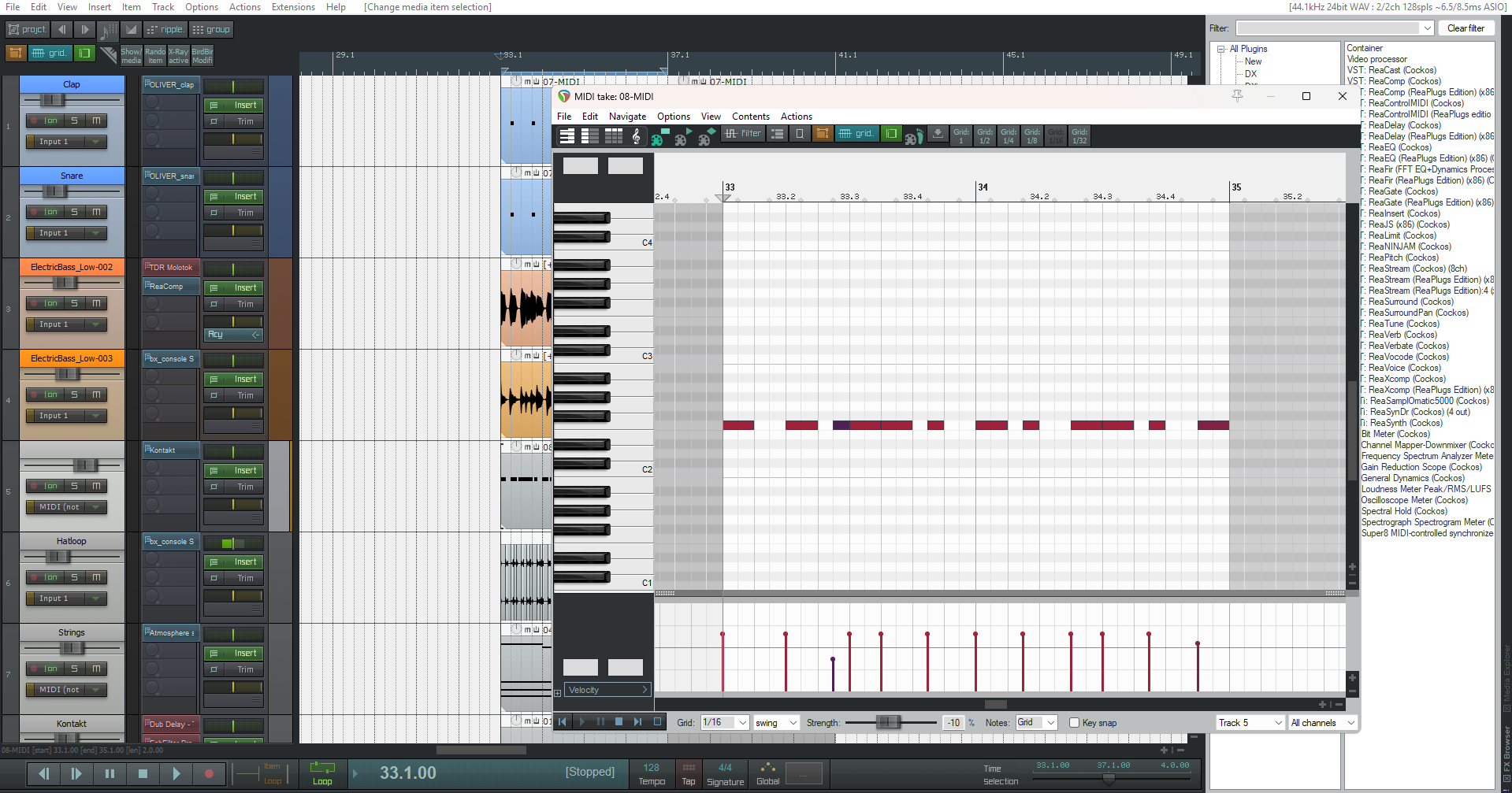Viewport: 1512px width, 793px height.
Task: Open the Navigate menu in MIDI editor
Action: click(x=627, y=117)
